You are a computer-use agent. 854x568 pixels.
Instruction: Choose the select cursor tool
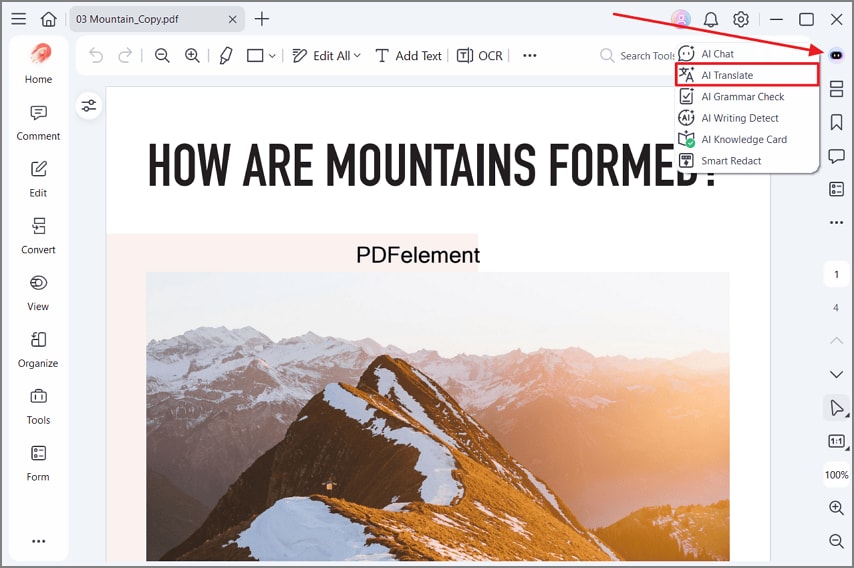point(837,408)
